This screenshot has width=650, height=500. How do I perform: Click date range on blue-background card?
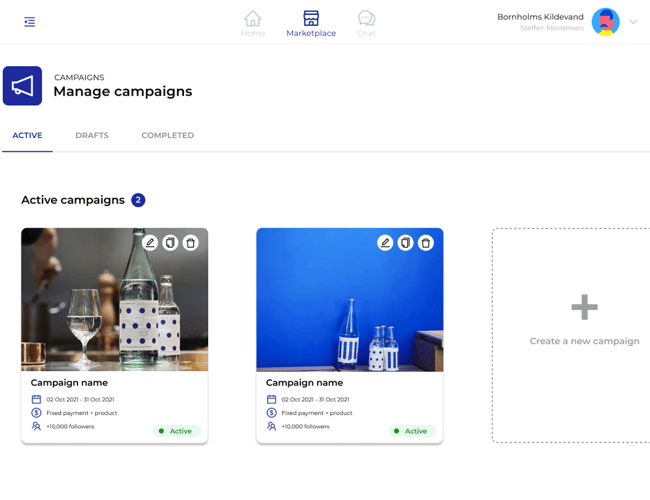315,399
